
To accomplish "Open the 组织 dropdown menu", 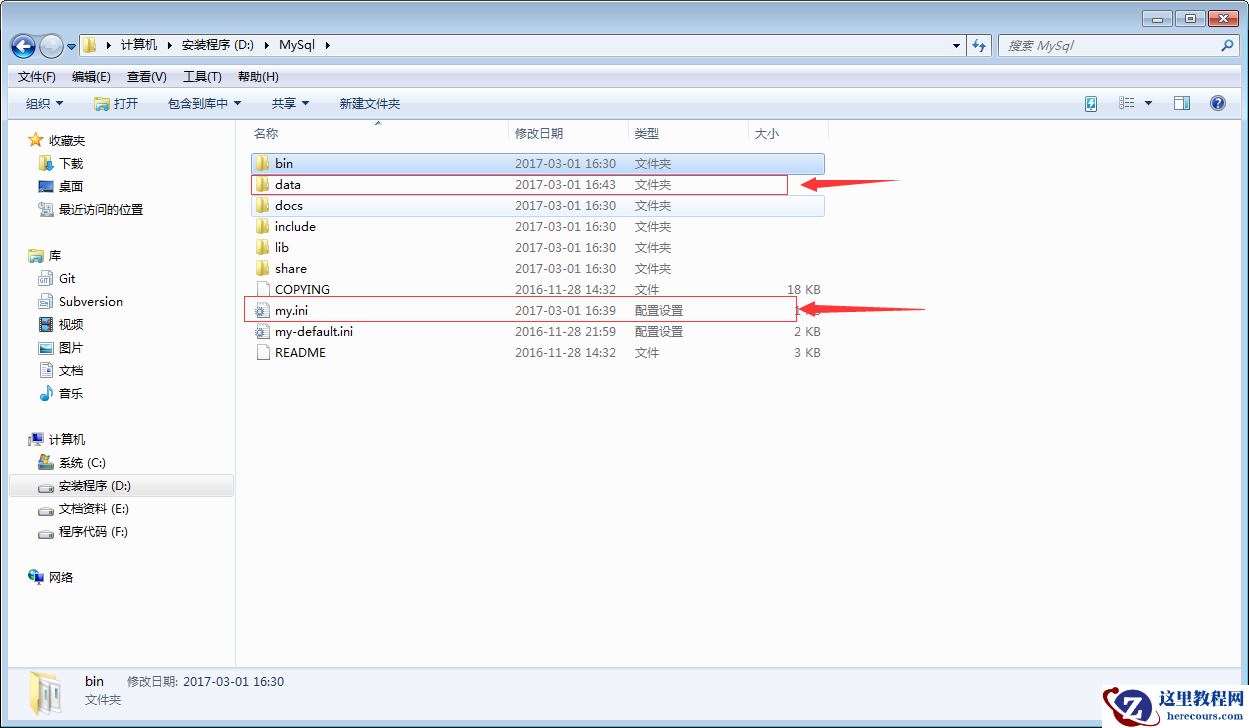I will 44,104.
